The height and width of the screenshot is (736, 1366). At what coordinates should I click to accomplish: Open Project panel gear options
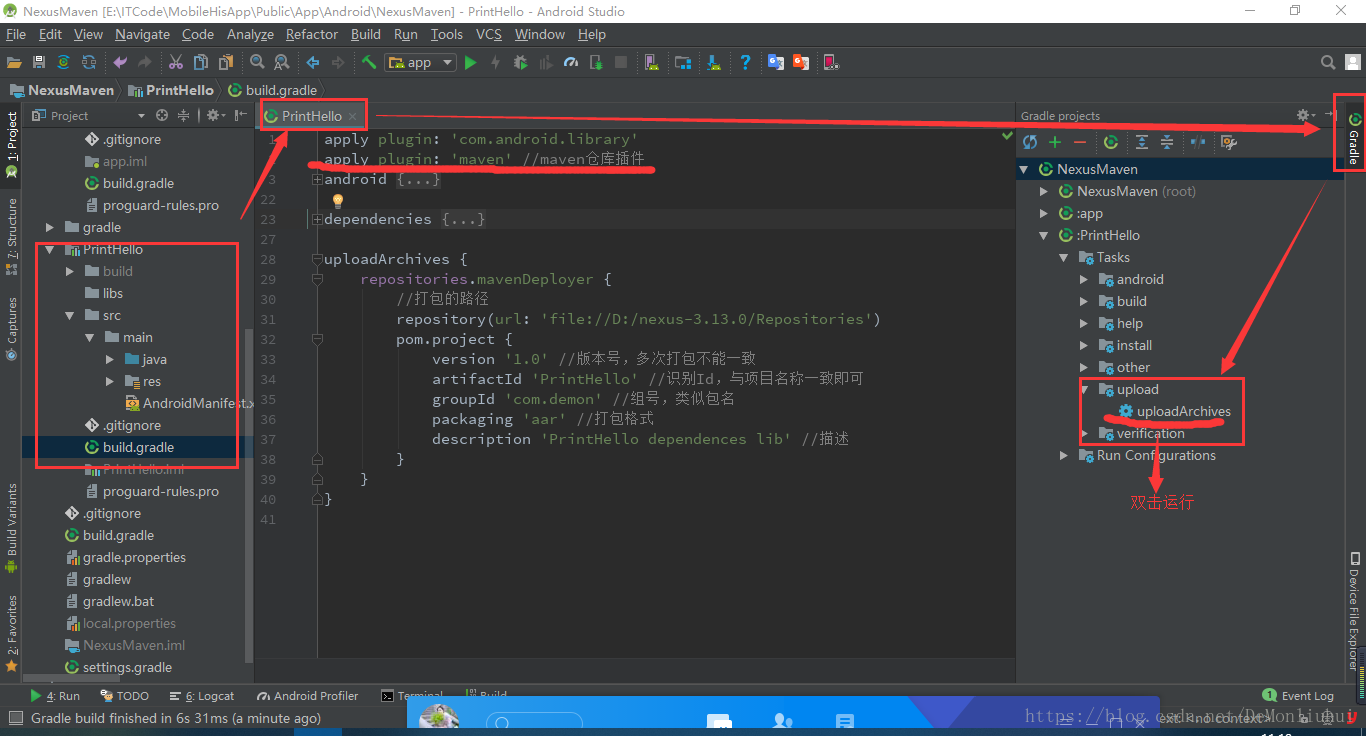point(215,116)
